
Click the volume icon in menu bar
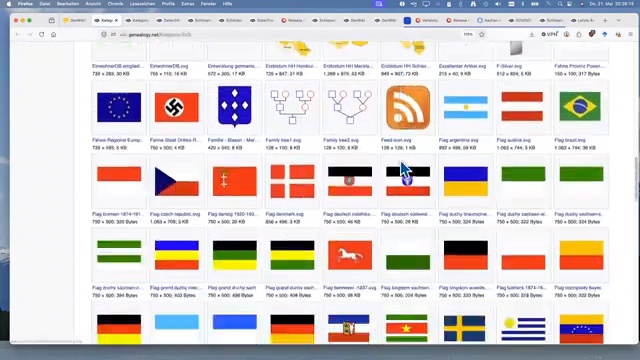[498, 4]
